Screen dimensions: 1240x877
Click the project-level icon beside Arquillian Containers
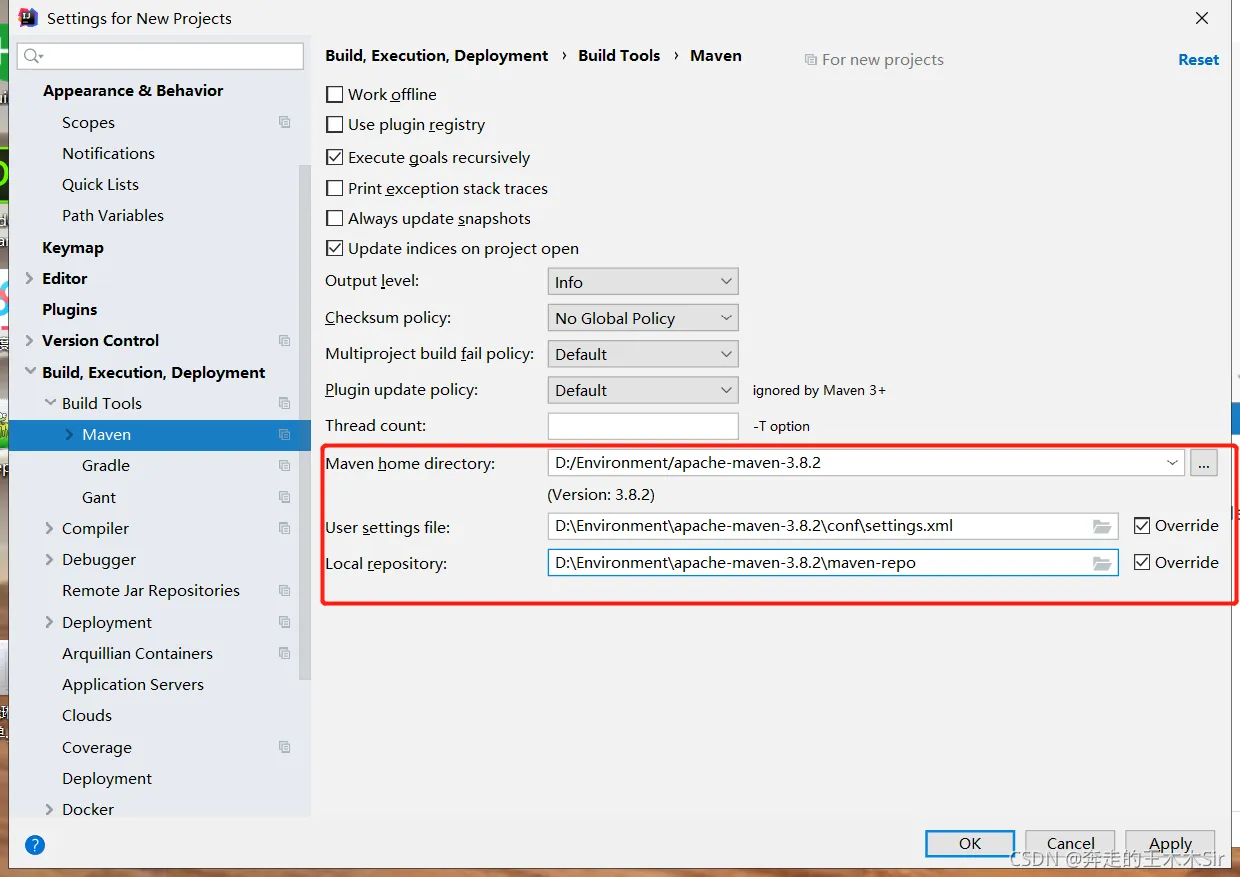(x=285, y=653)
